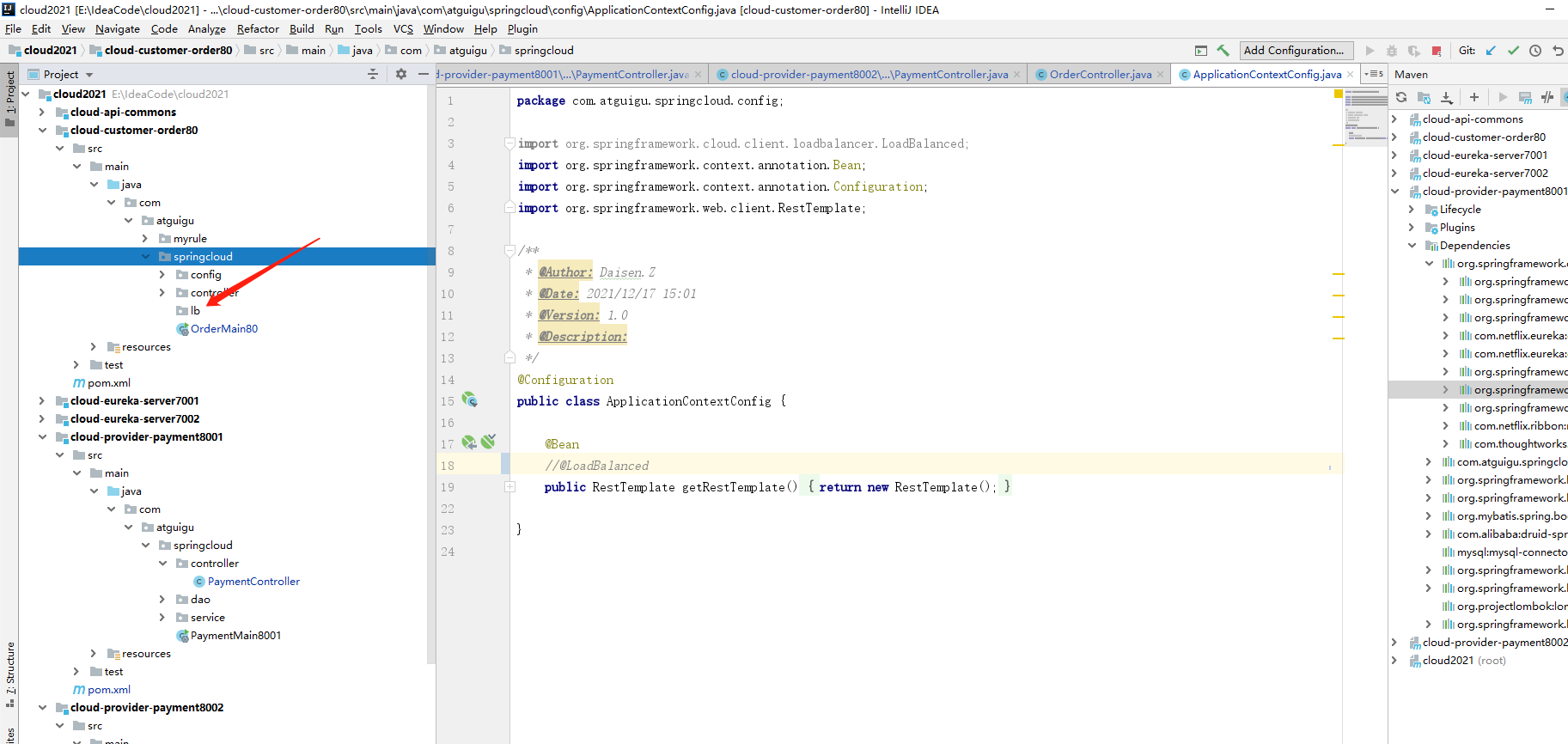Click the yellow warning marker for line 9
Image resolution: width=1568 pixels, height=744 pixels.
click(1339, 274)
